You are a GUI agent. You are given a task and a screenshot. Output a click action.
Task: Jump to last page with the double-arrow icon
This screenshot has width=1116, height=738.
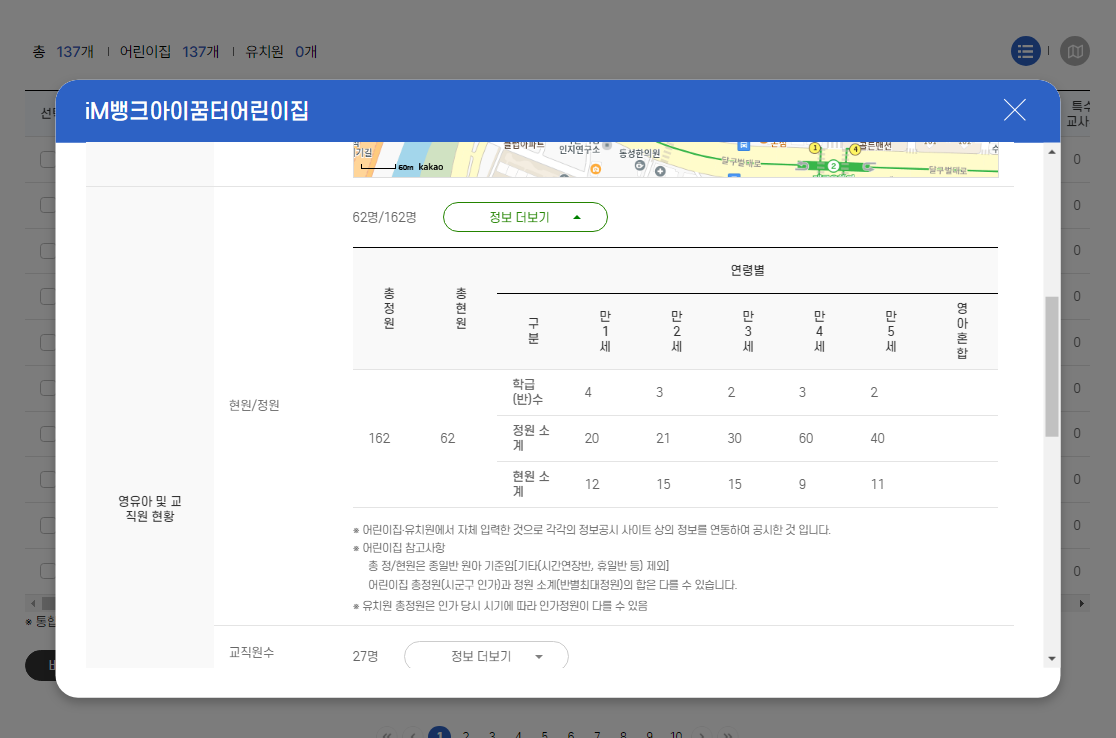pos(728,733)
